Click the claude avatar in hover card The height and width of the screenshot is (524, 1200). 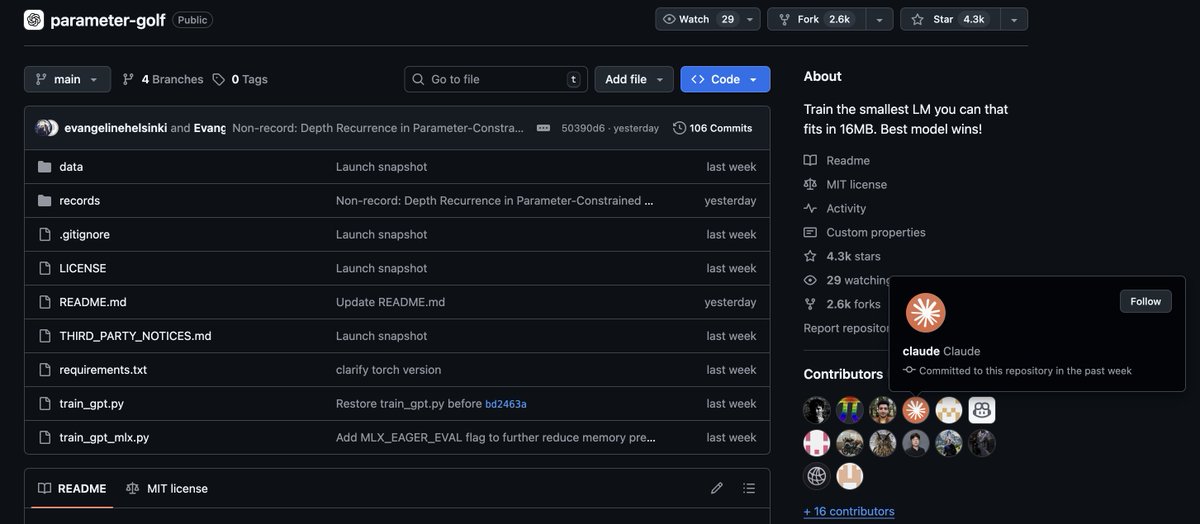[x=926, y=313]
